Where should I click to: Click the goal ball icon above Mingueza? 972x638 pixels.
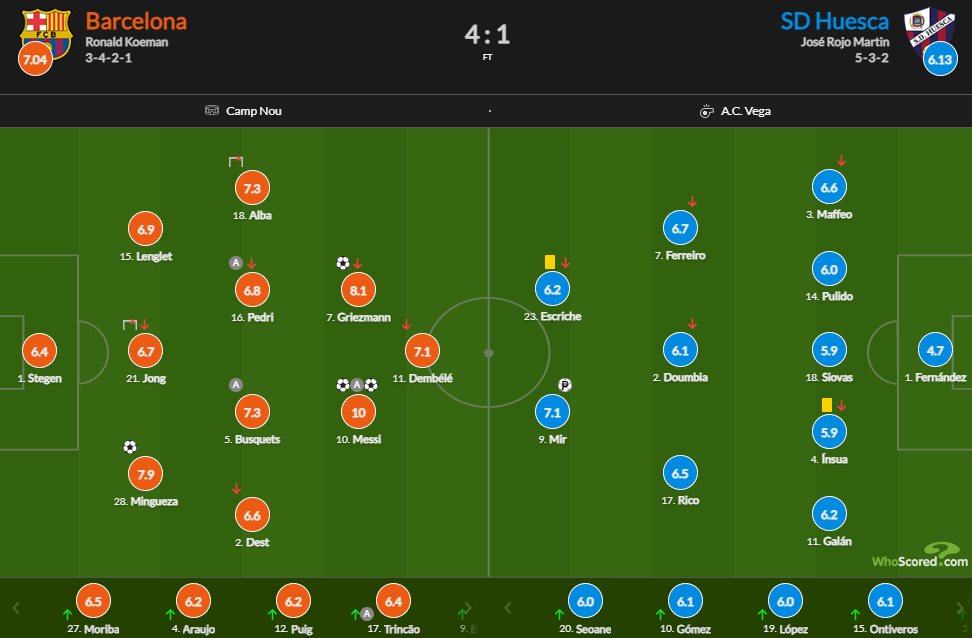pyautogui.click(x=129, y=447)
